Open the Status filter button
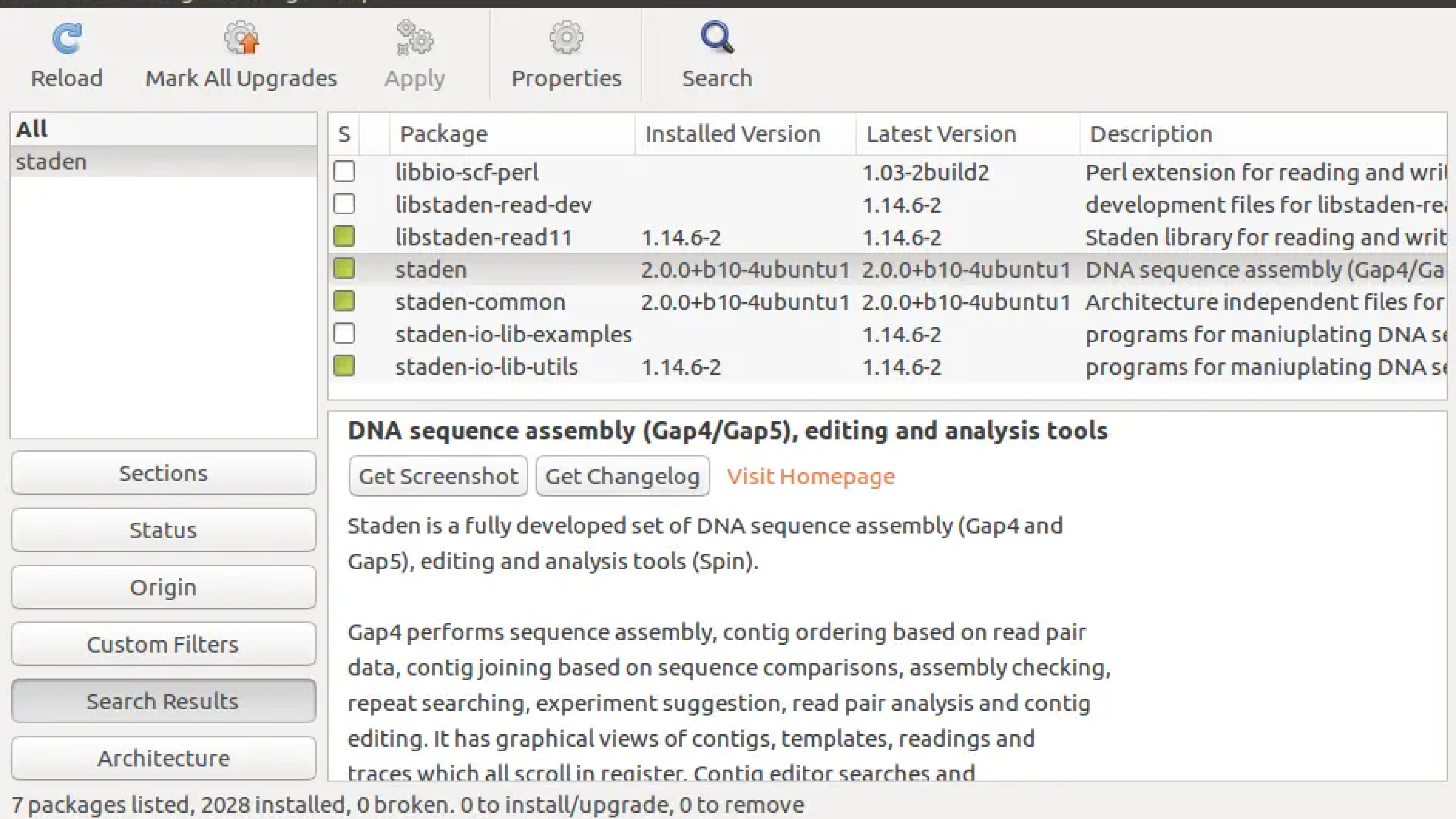This screenshot has width=1456, height=819. coord(163,530)
